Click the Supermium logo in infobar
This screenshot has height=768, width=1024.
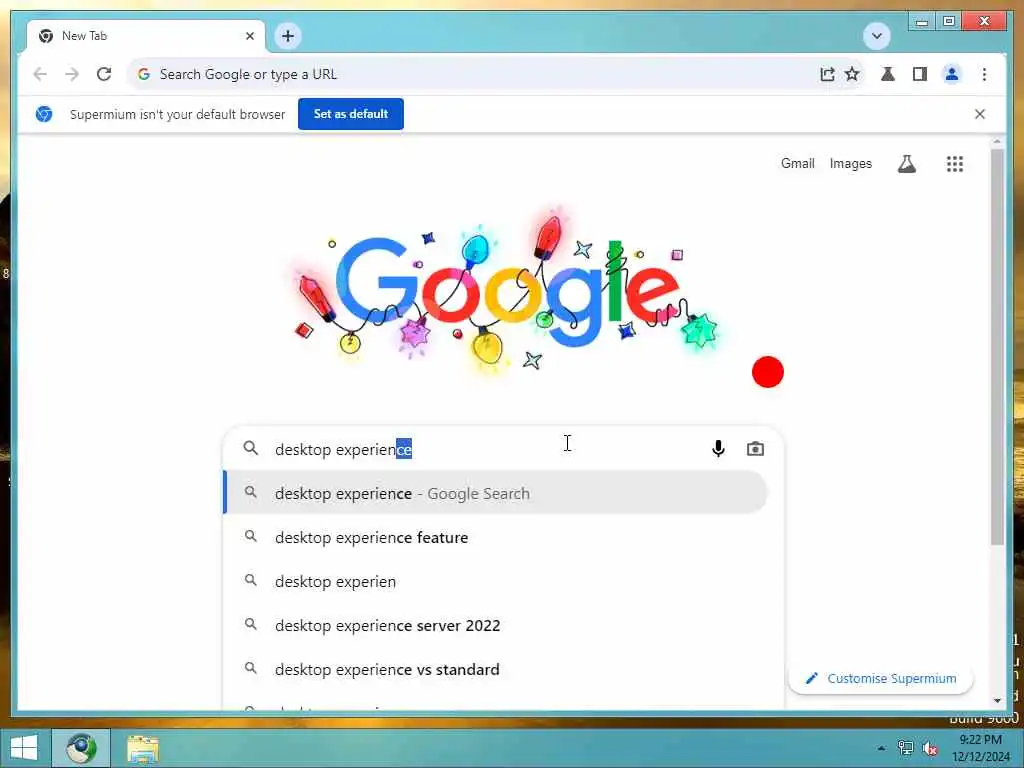tap(44, 114)
